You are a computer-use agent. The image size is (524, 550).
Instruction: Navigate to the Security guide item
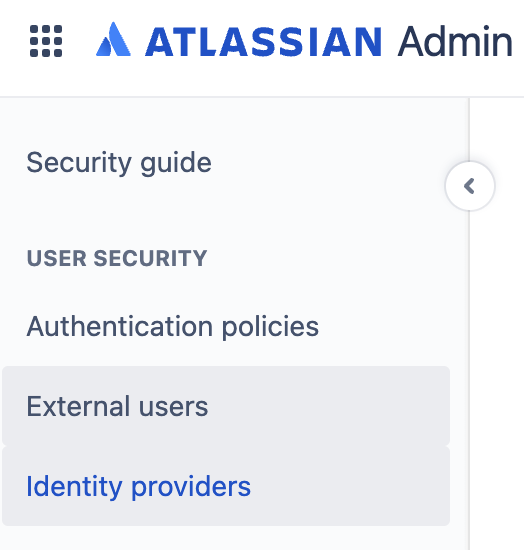click(119, 163)
